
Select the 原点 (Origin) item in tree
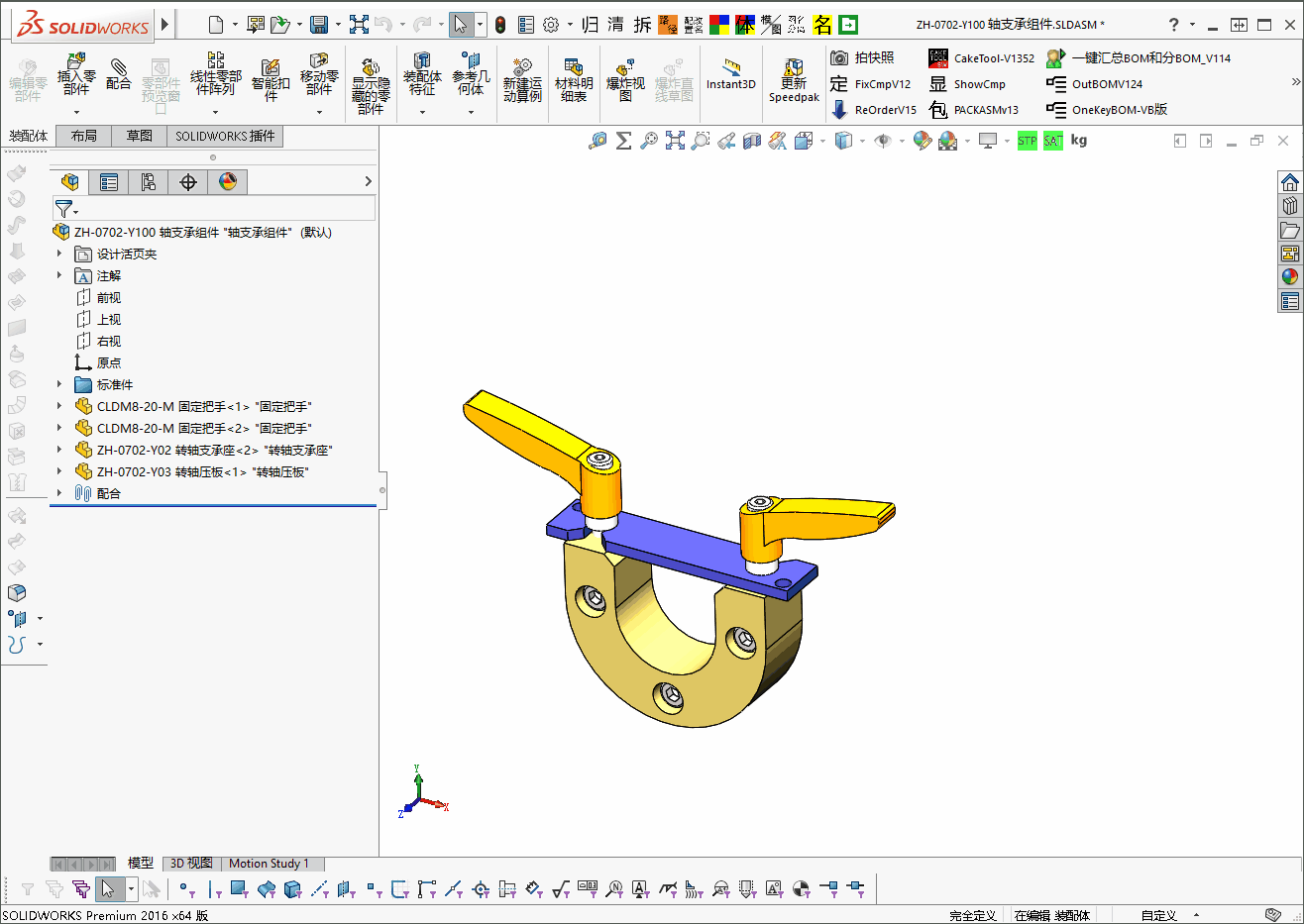(108, 362)
